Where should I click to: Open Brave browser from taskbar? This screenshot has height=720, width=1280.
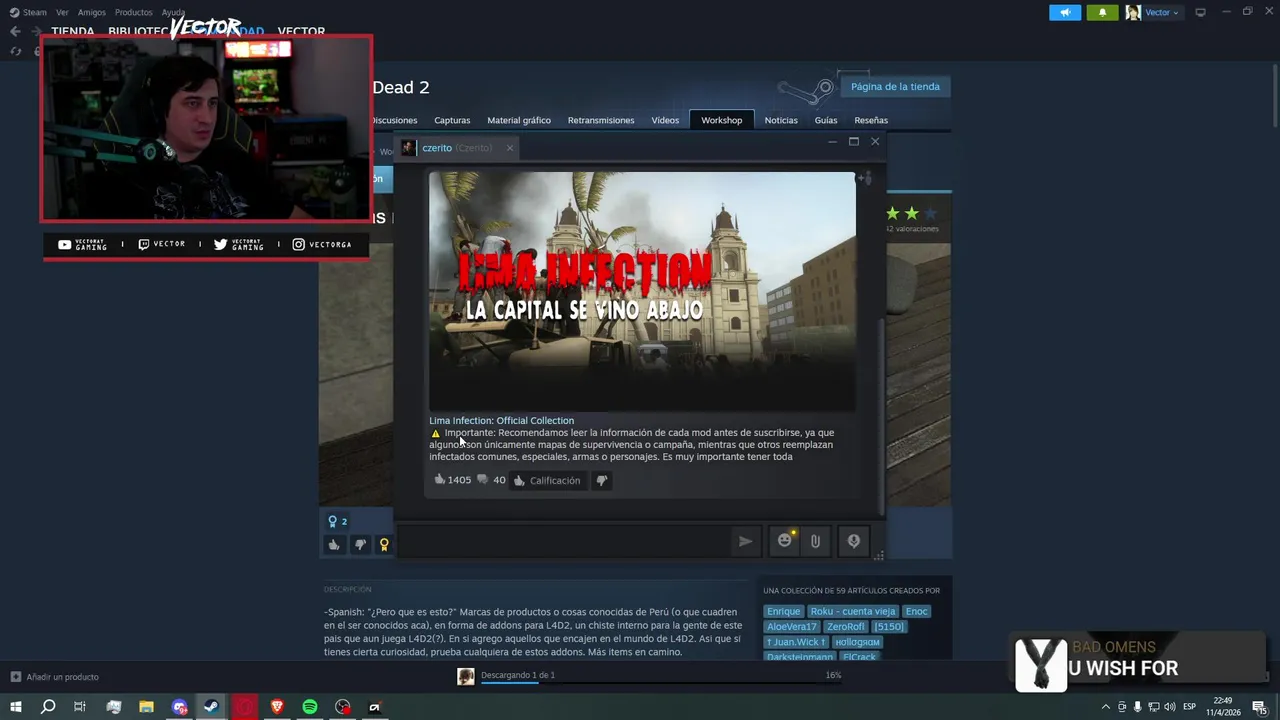point(277,707)
